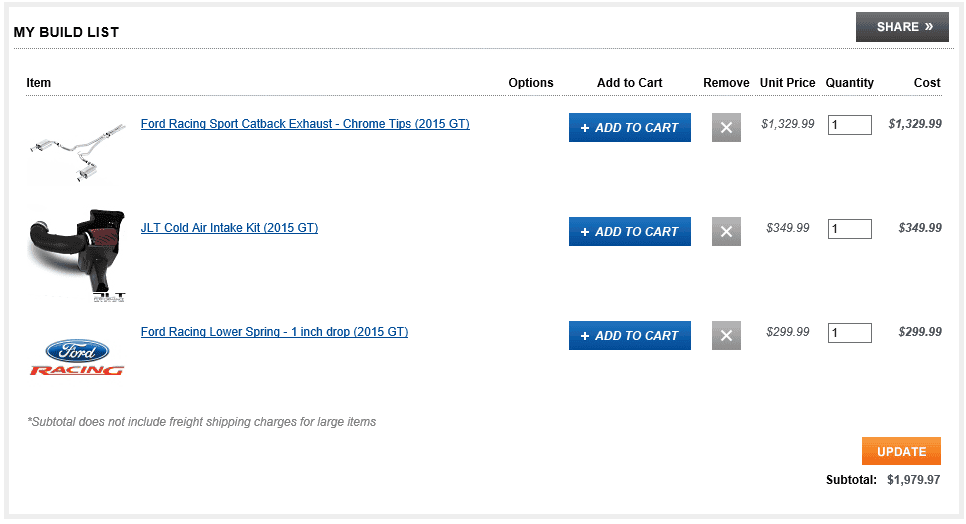Image resolution: width=966 pixels, height=524 pixels.
Task: Click the freight shipping charges note
Action: coord(201,422)
